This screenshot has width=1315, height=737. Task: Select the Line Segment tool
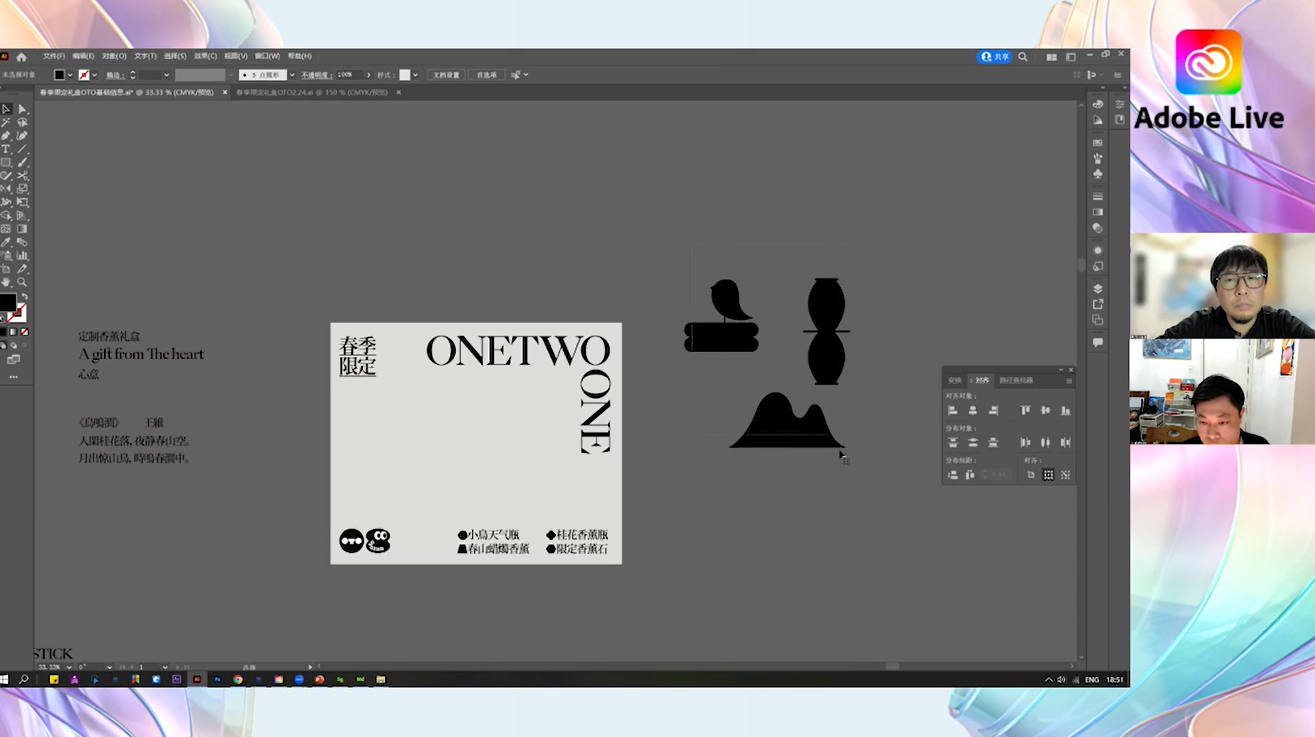(x=22, y=149)
